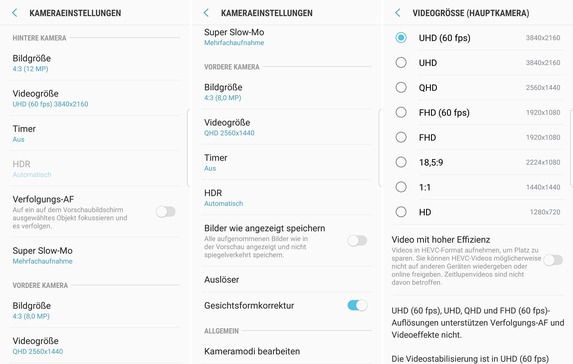Go back from Videogröße (Hauptkamera) screen
Screen dimensions: 573x364
[398, 13]
